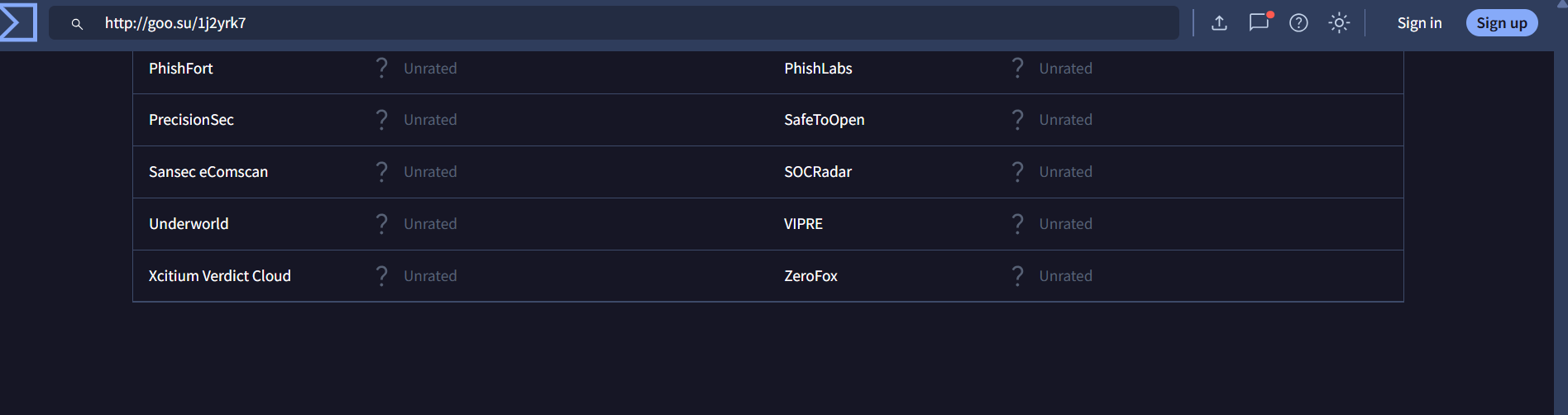This screenshot has height=415, width=1568.
Task: Click the Sign in link
Action: (1419, 23)
